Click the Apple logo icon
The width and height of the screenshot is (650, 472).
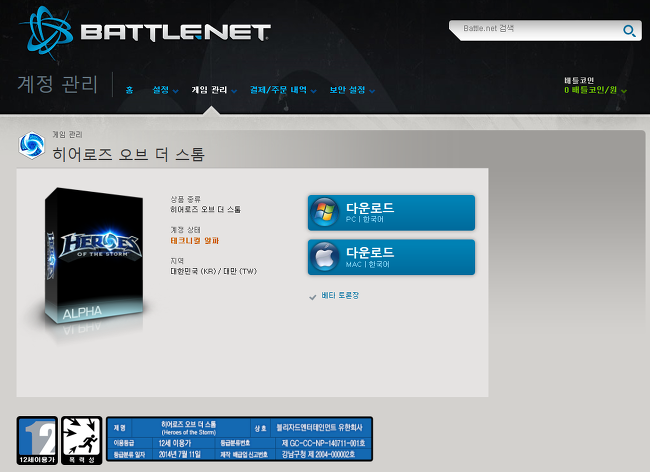(x=325, y=257)
